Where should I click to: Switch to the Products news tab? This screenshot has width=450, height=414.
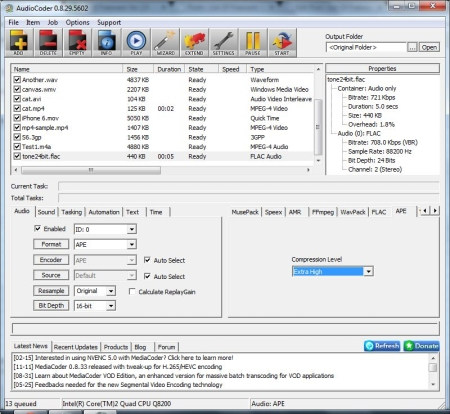click(x=116, y=347)
